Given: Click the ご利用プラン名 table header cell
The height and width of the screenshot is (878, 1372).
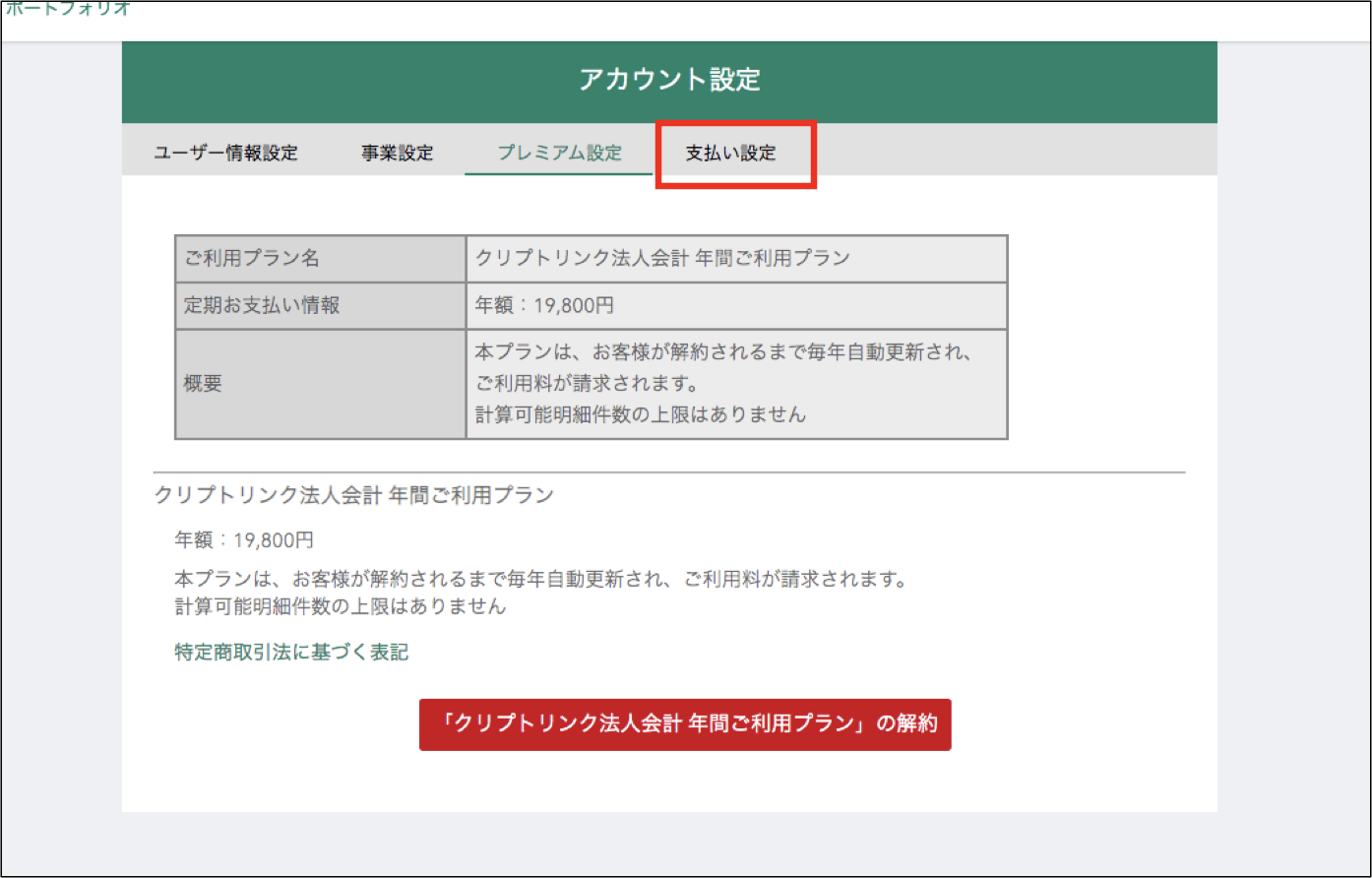Looking at the screenshot, I should (x=321, y=259).
